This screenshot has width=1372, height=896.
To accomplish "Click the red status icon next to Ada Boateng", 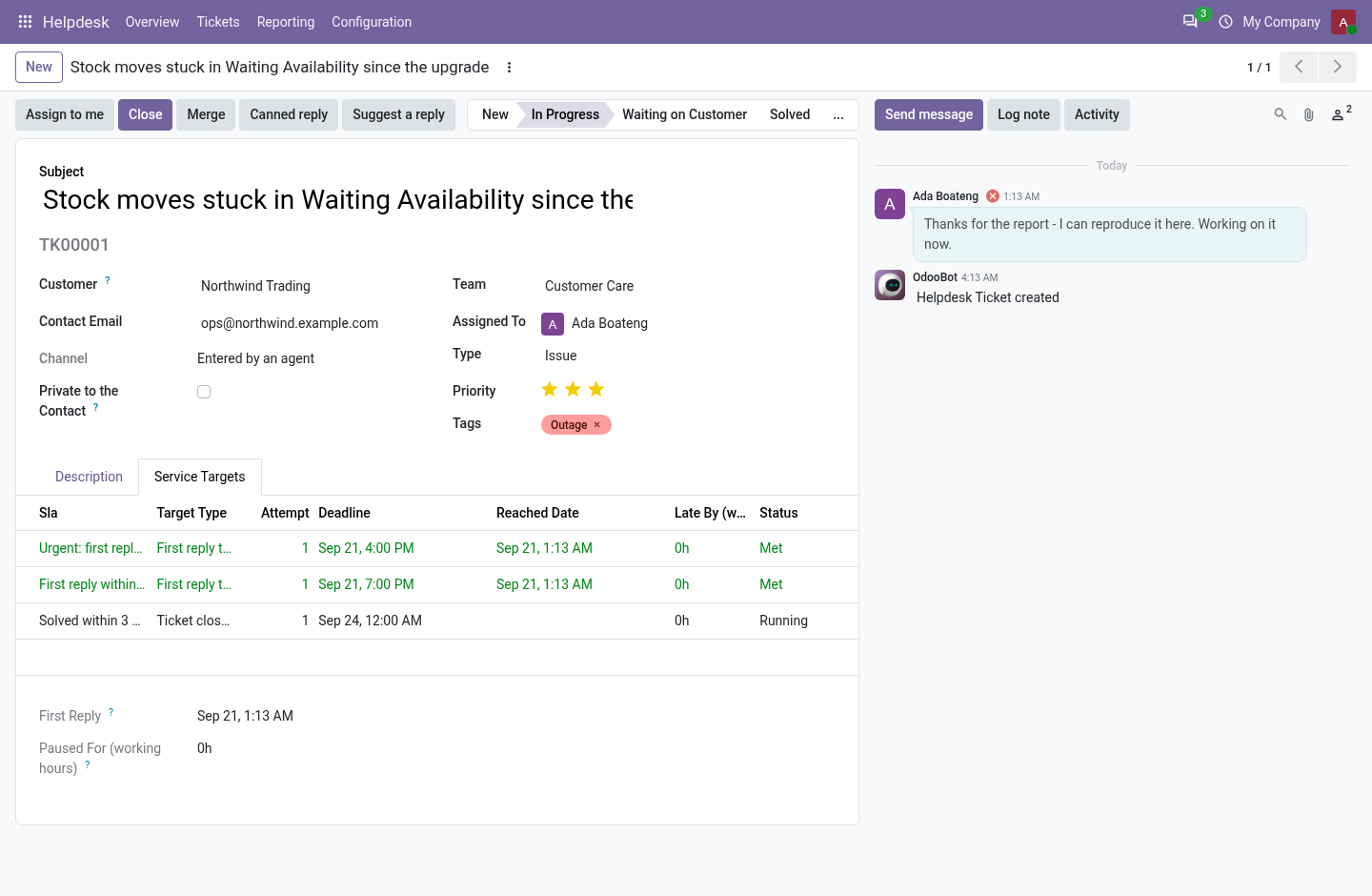I will point(993,196).
